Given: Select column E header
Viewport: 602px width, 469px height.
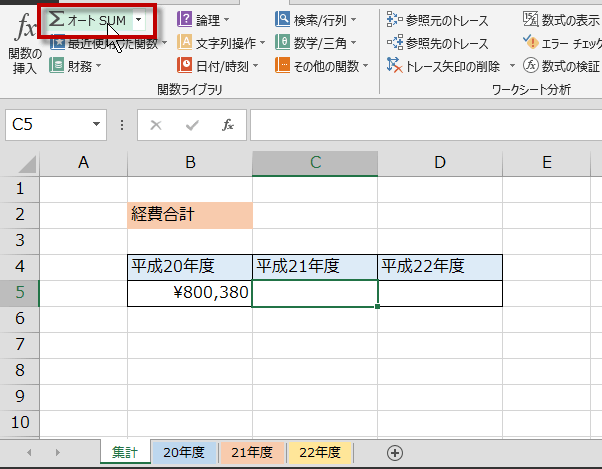Looking at the screenshot, I should [547, 163].
